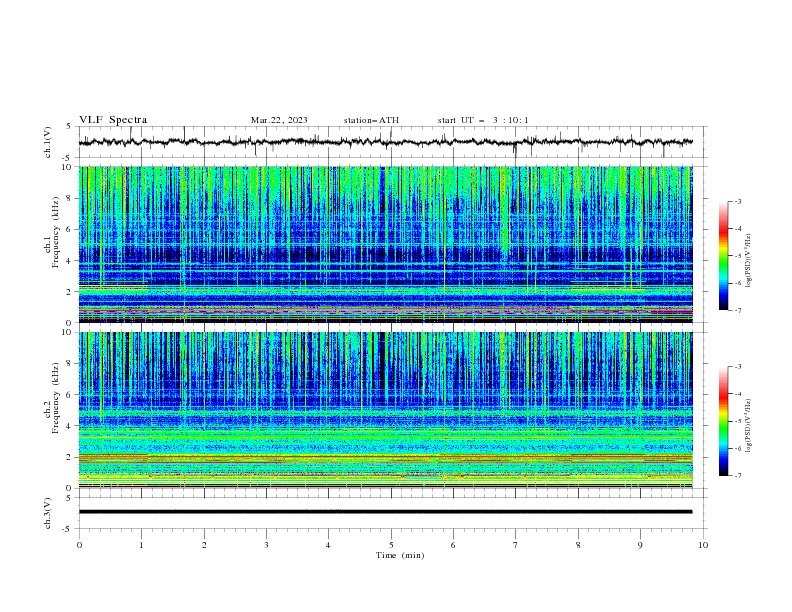Click the "Time (min)" axis title
This screenshot has width=792, height=612.
(x=400, y=555)
